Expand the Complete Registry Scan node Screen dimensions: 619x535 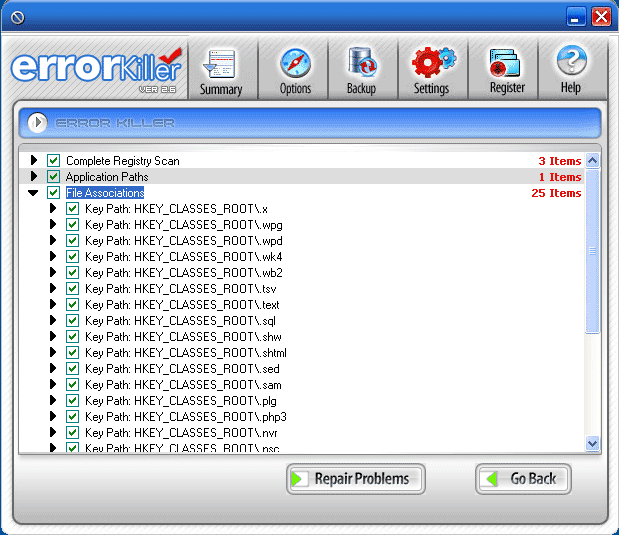pos(34,161)
